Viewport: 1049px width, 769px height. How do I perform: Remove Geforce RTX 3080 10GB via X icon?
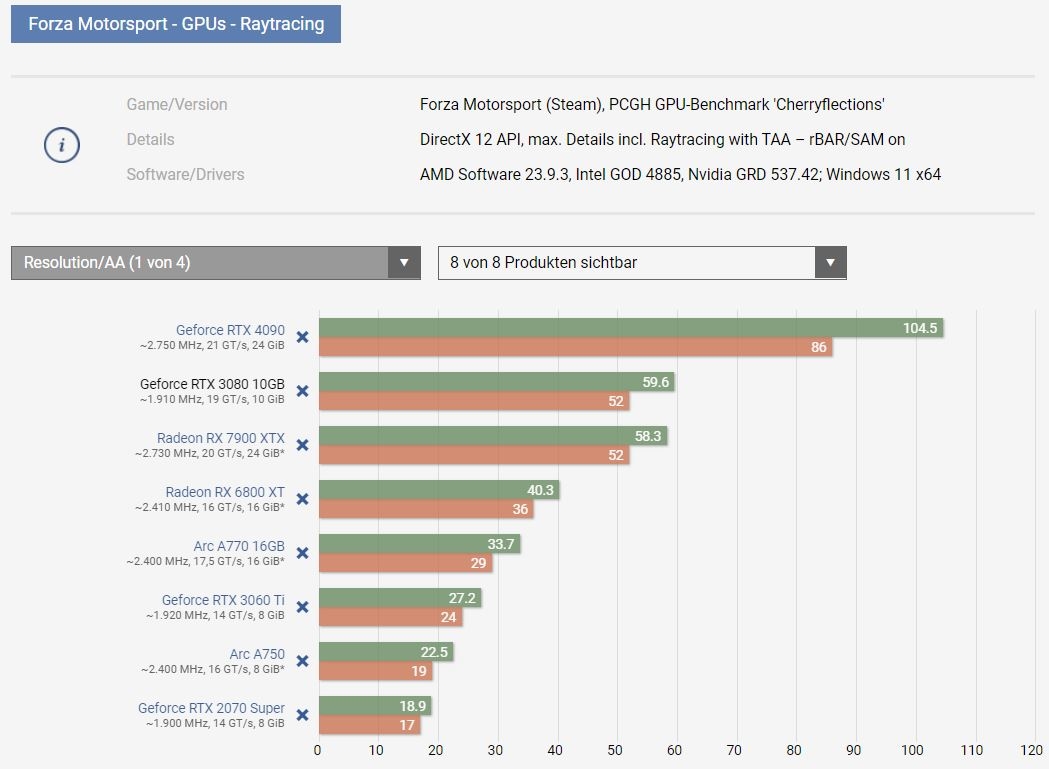302,391
